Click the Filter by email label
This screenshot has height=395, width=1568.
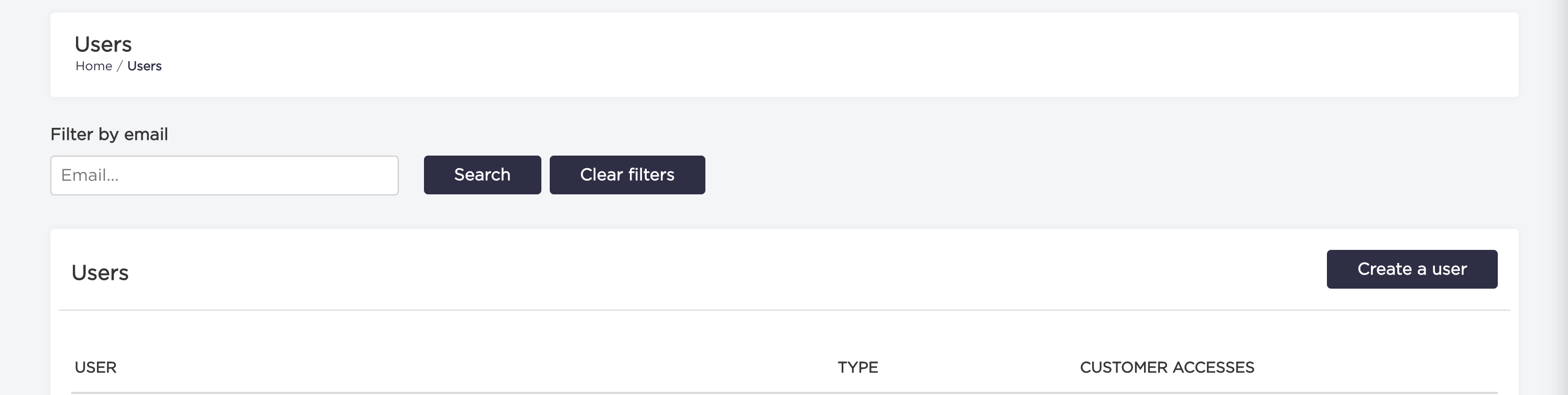pos(109,134)
